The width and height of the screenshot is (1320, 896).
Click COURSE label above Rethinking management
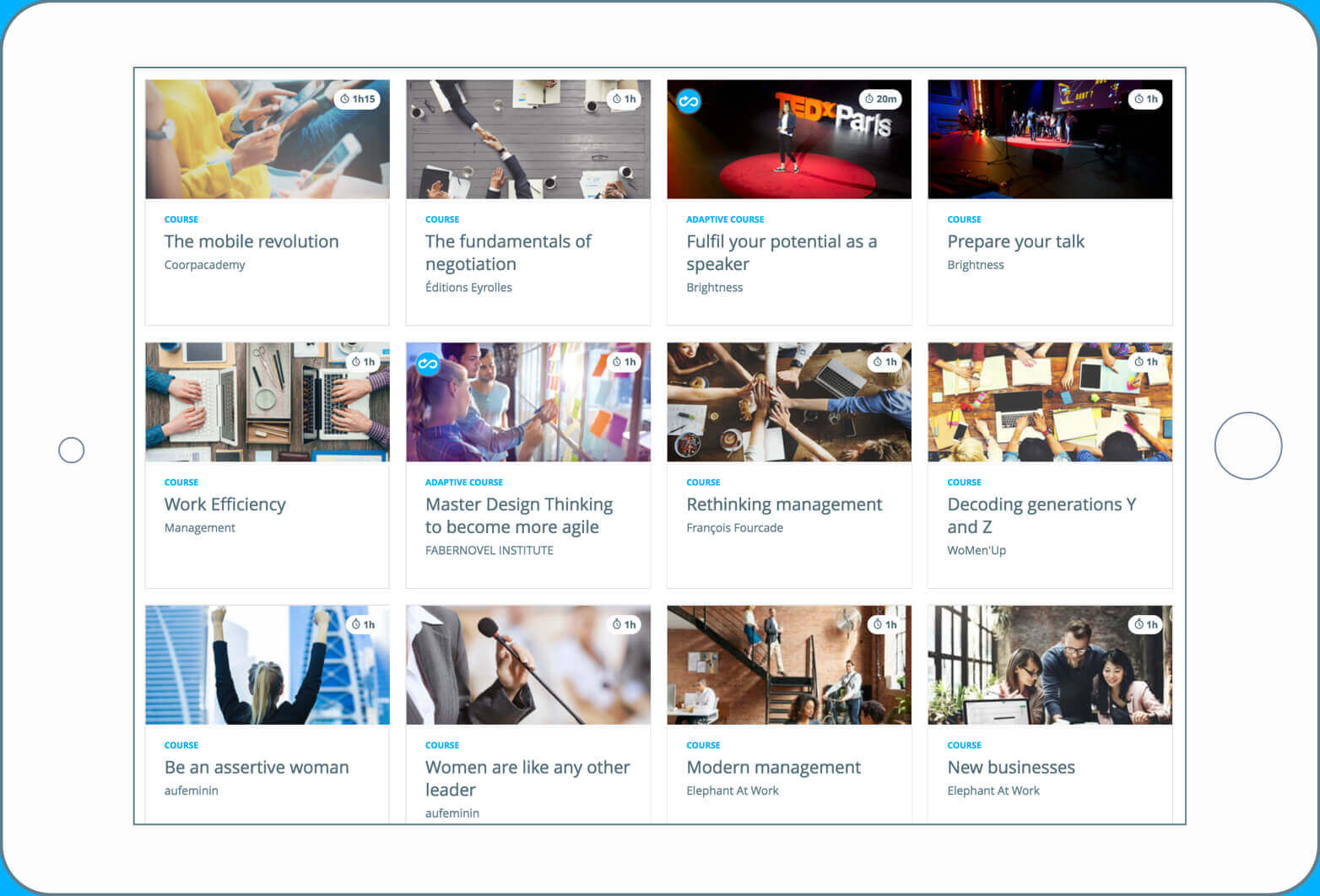(703, 483)
